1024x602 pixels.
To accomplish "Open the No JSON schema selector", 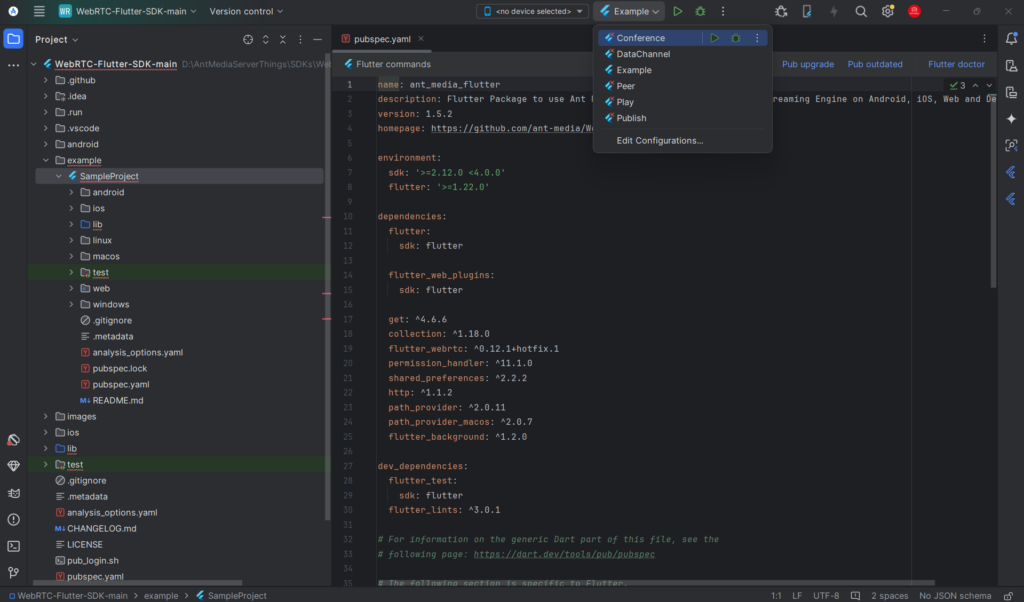I will pyautogui.click(x=955, y=595).
